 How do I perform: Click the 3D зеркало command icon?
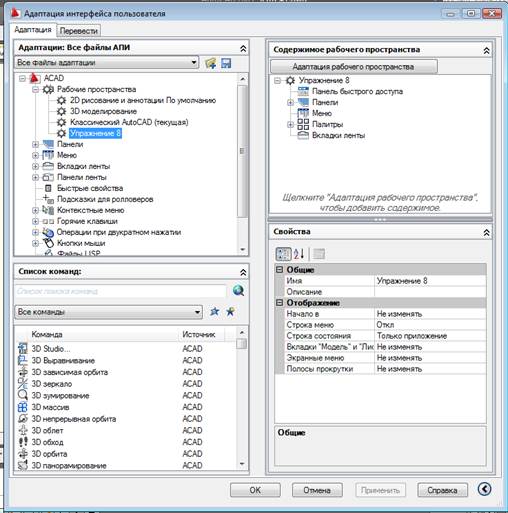[x=23, y=384]
